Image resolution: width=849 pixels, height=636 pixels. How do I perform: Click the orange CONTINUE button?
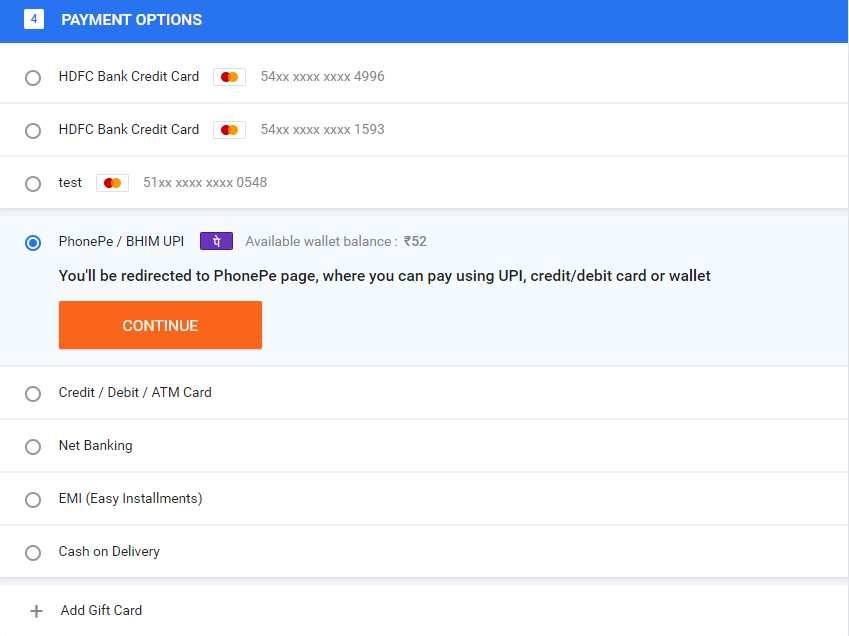coord(160,325)
